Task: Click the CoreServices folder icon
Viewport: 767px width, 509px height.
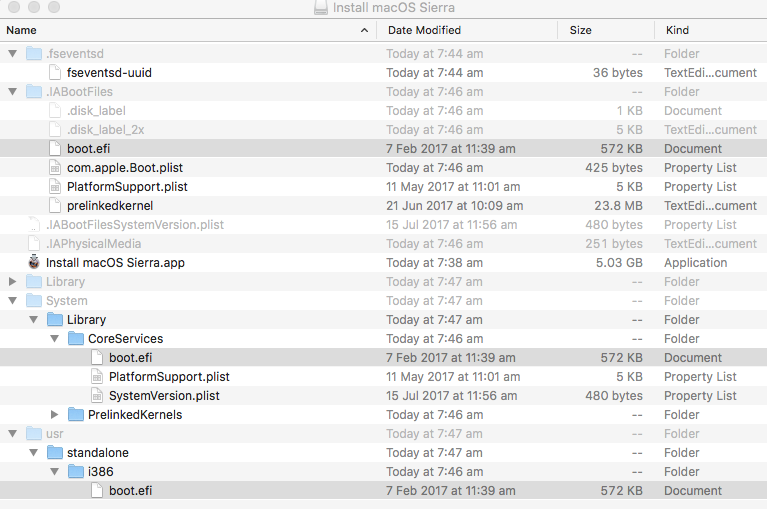Action: pyautogui.click(x=76, y=339)
